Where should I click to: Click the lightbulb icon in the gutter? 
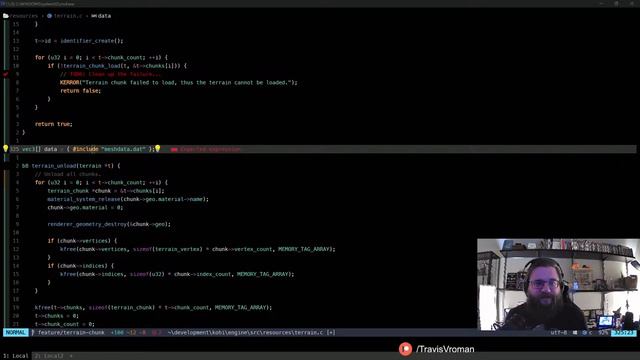[5, 149]
